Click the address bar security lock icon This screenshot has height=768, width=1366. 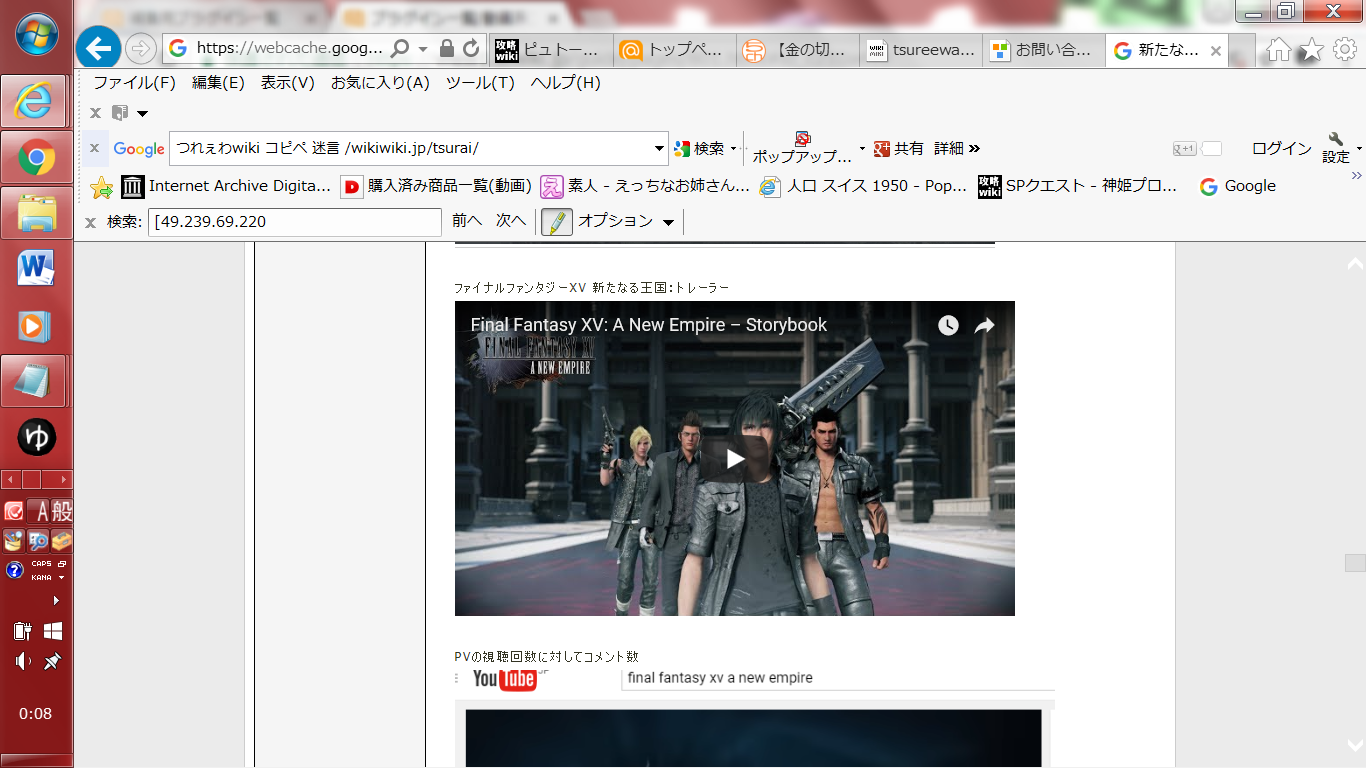(447, 48)
